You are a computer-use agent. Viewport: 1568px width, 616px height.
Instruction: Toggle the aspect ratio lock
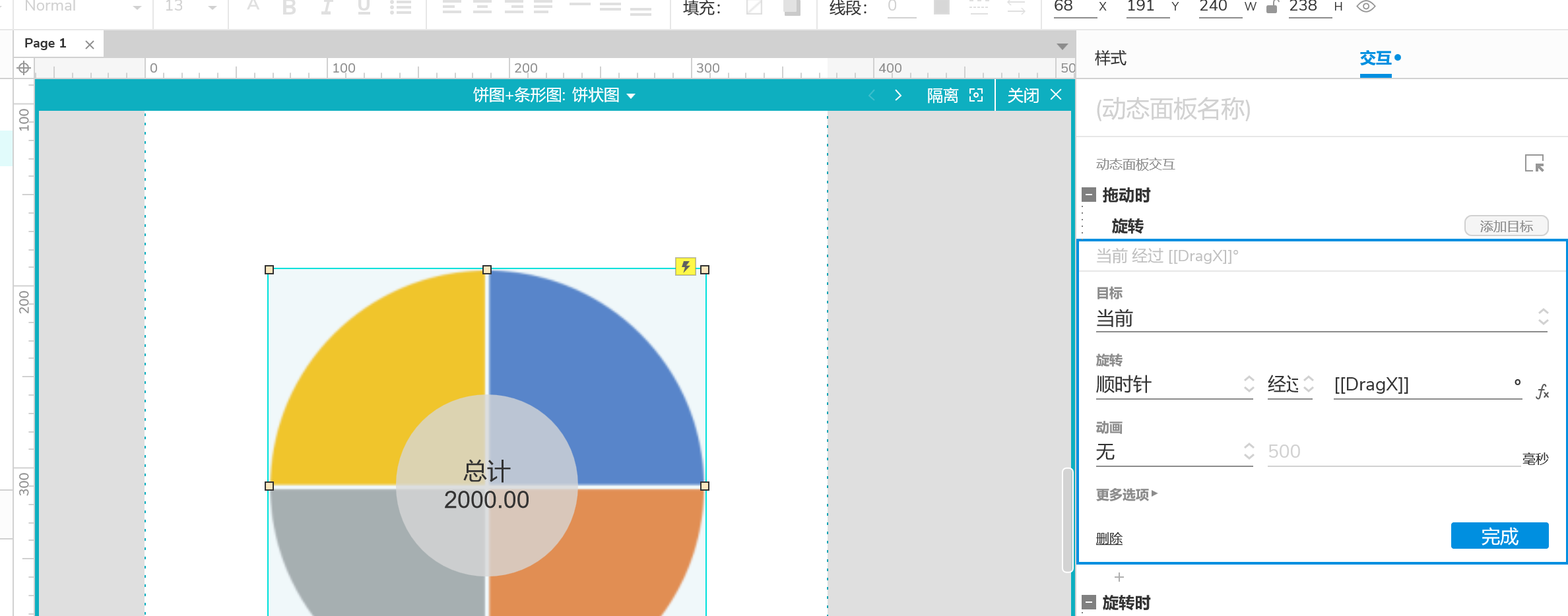[1272, 7]
